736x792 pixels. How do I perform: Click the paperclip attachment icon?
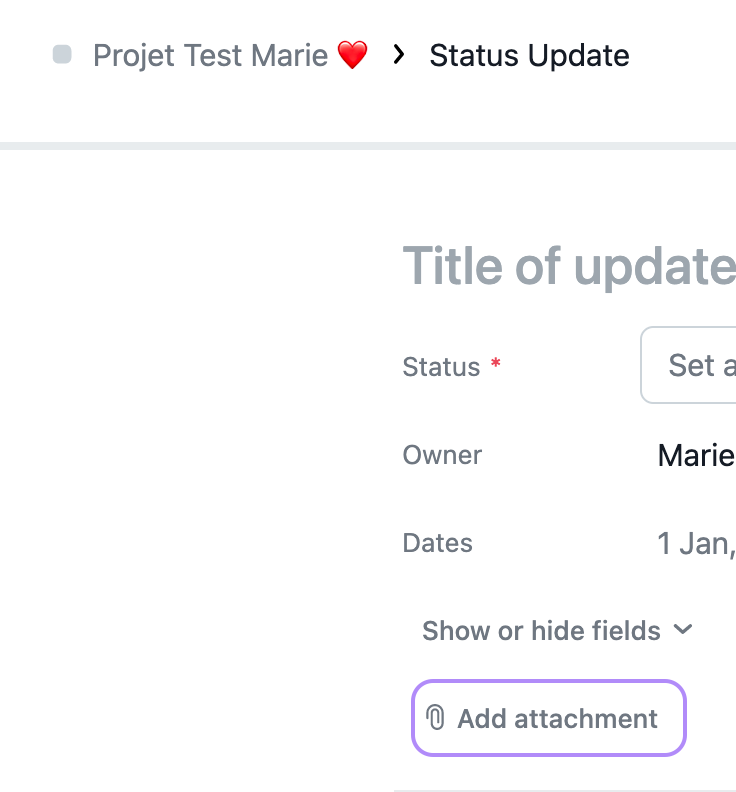436,718
